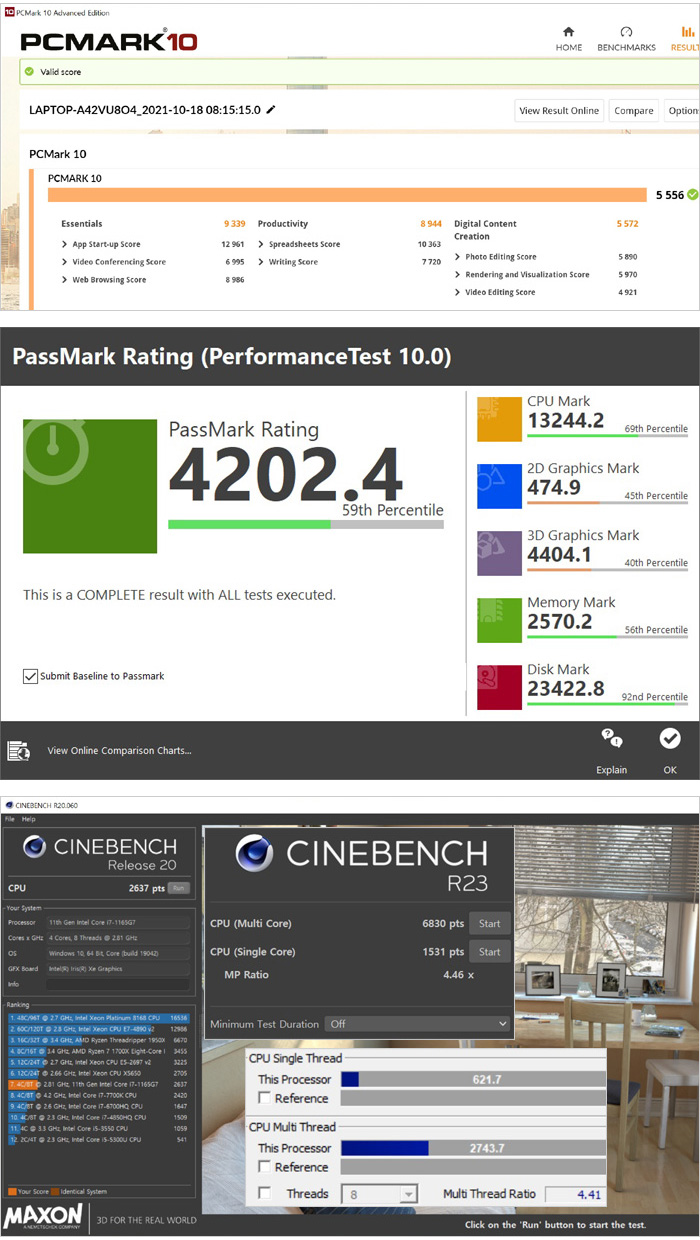Select the PCMark 10 Results tab
Image resolution: width=700 pixels, height=1240 pixels.
pyautogui.click(x=685, y=39)
